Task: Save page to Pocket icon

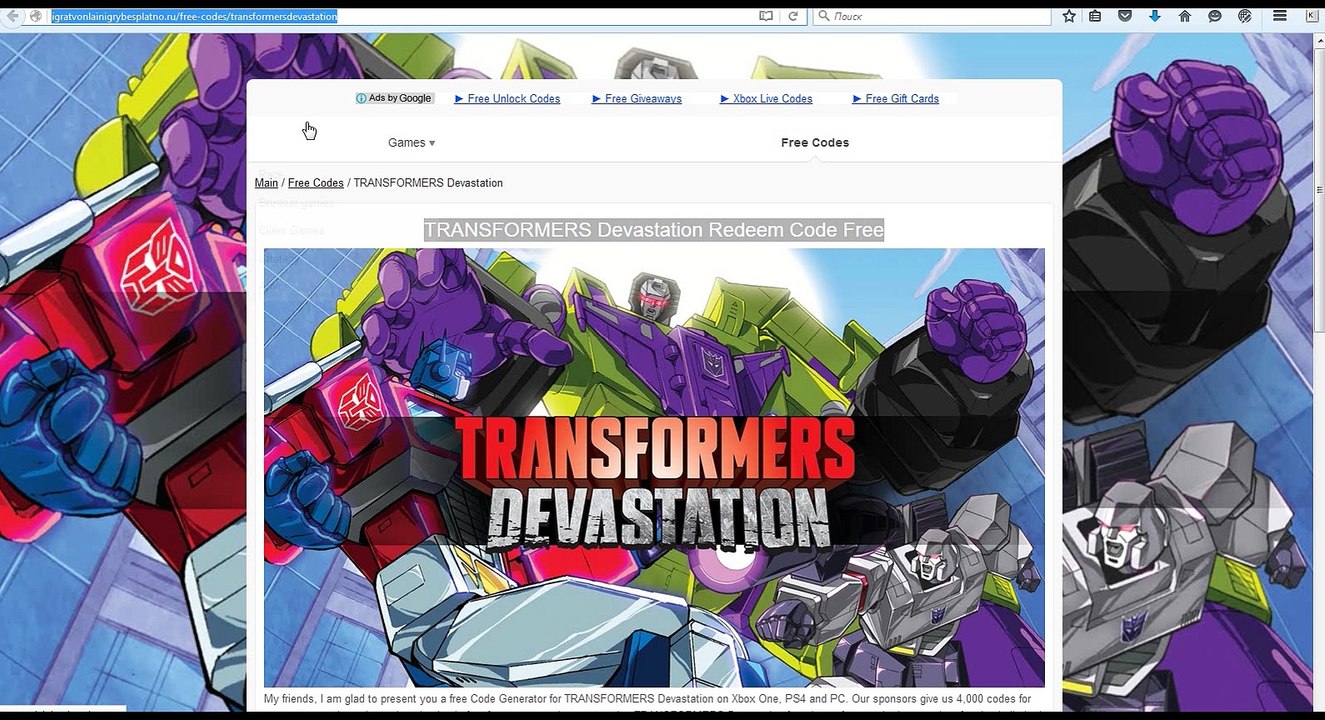Action: click(x=1125, y=16)
